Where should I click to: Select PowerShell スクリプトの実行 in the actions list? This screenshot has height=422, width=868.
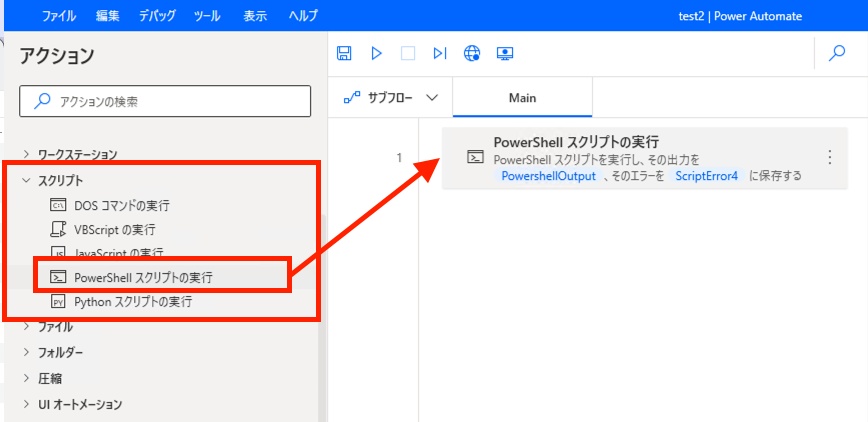(x=143, y=277)
